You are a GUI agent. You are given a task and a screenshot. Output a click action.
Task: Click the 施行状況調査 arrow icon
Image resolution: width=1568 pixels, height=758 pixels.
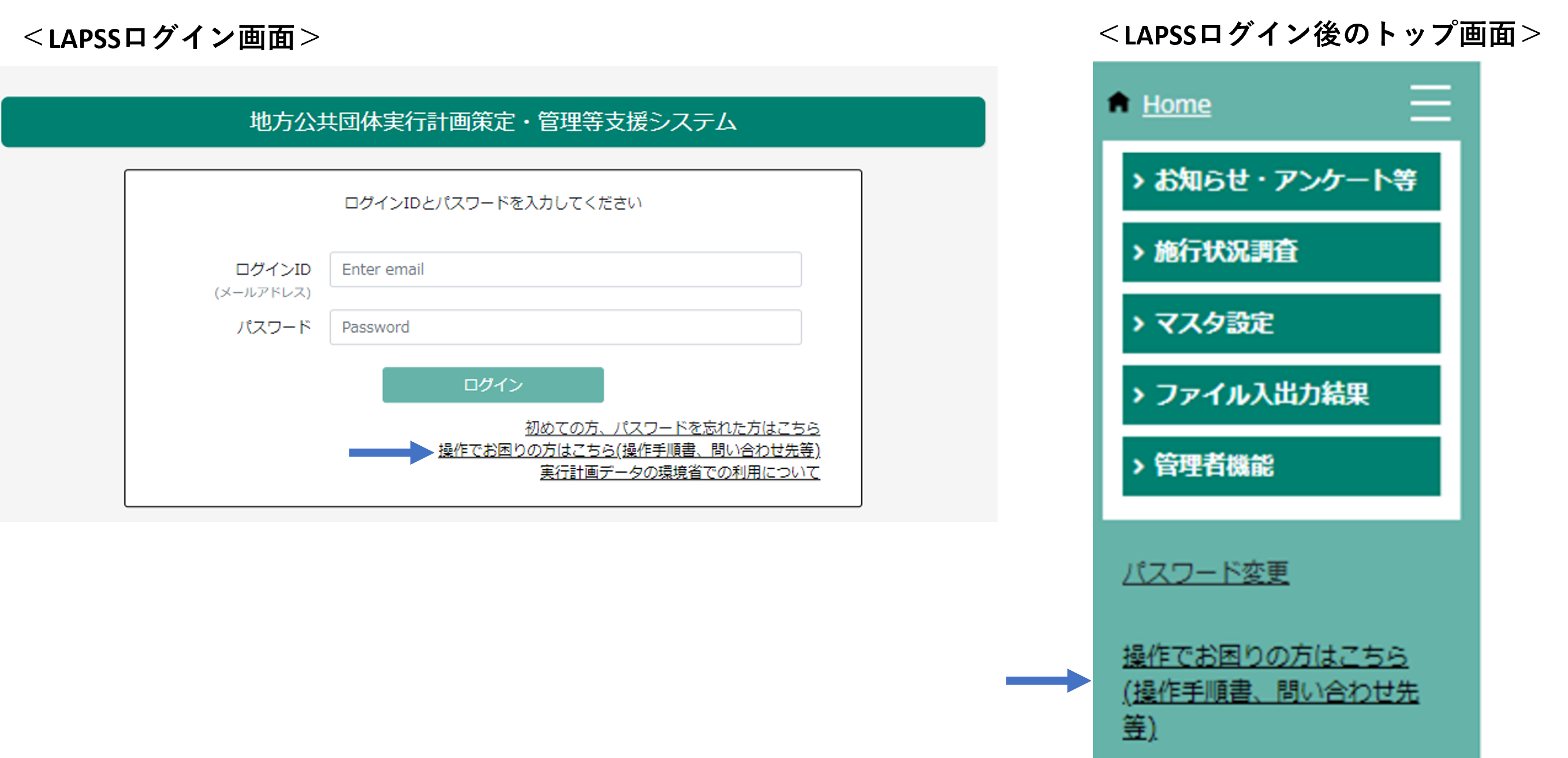[1138, 252]
